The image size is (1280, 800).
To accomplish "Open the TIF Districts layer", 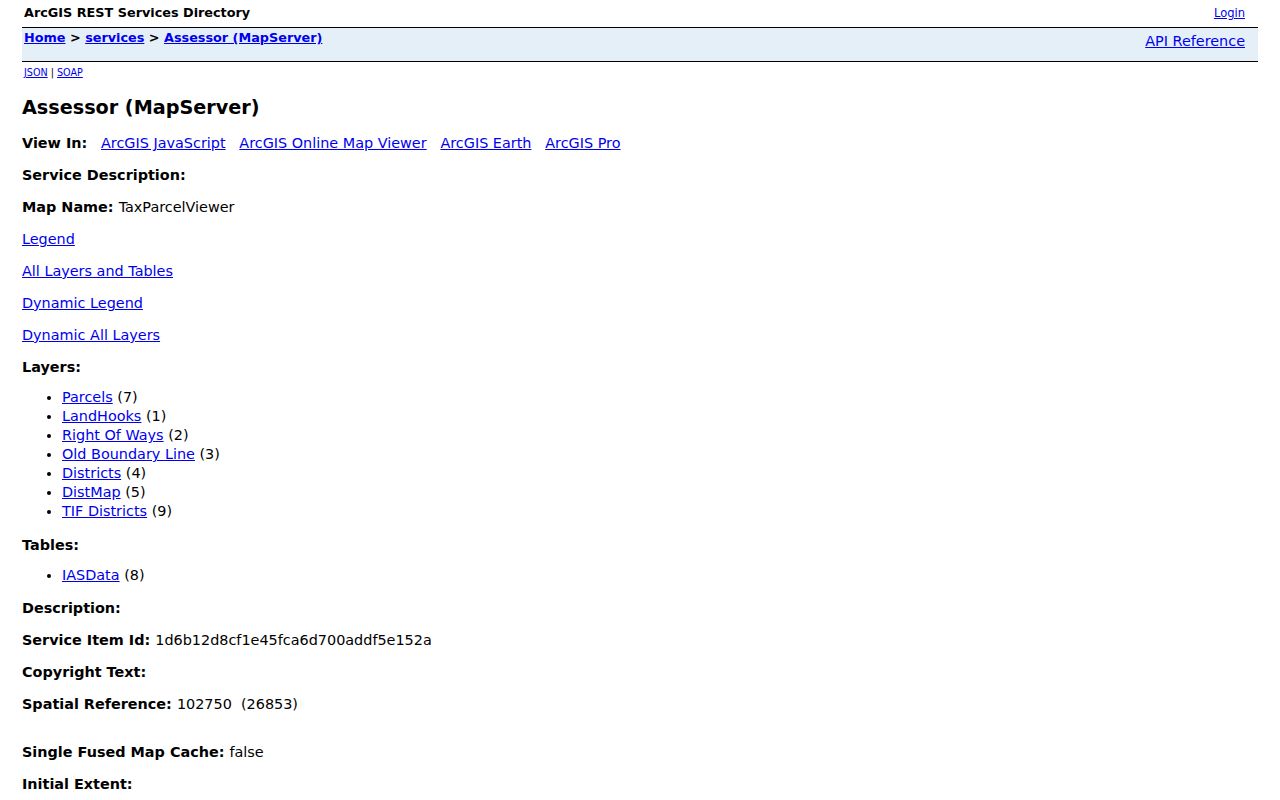I will [x=104, y=511].
